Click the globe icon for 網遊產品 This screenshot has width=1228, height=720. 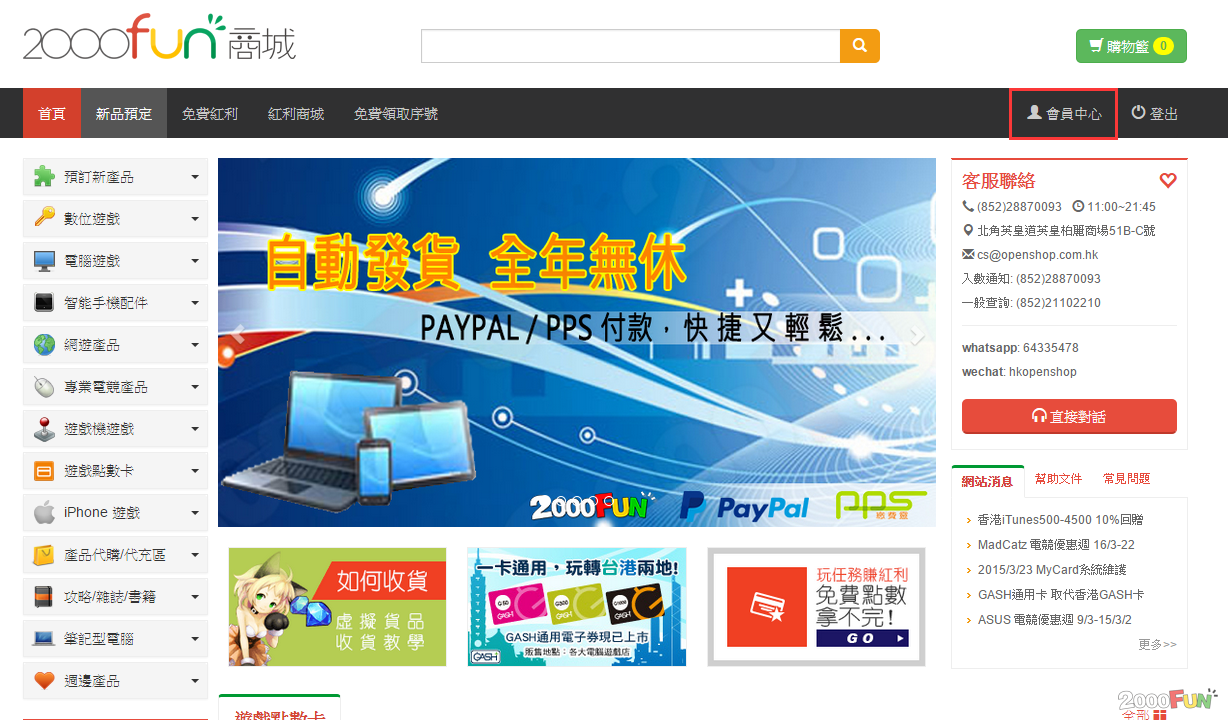[x=44, y=345]
